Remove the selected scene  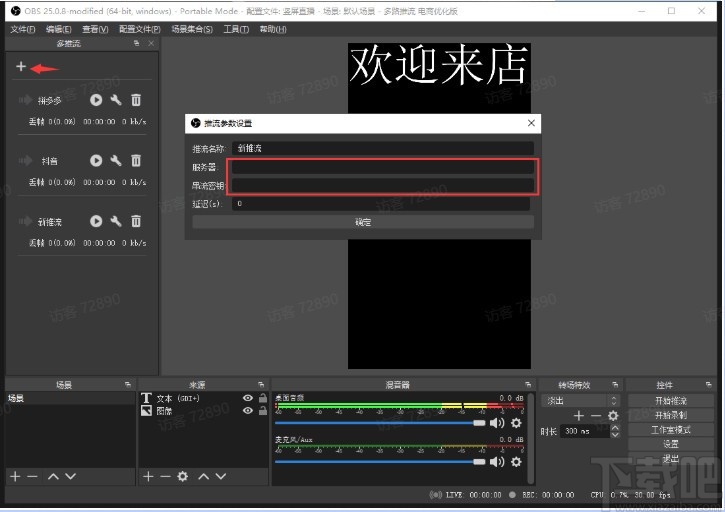pos(32,476)
